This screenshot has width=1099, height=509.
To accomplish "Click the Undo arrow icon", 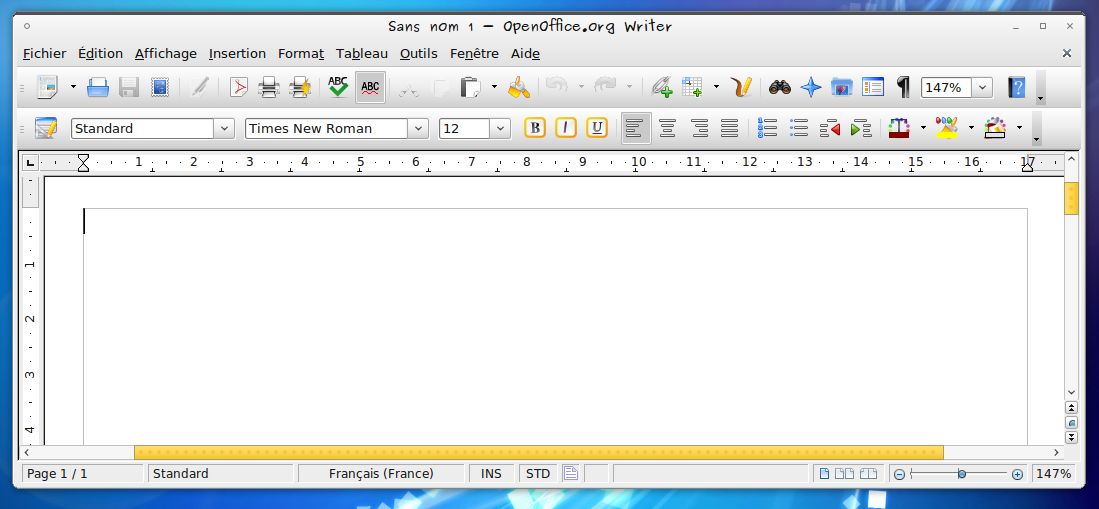I will 557,88.
